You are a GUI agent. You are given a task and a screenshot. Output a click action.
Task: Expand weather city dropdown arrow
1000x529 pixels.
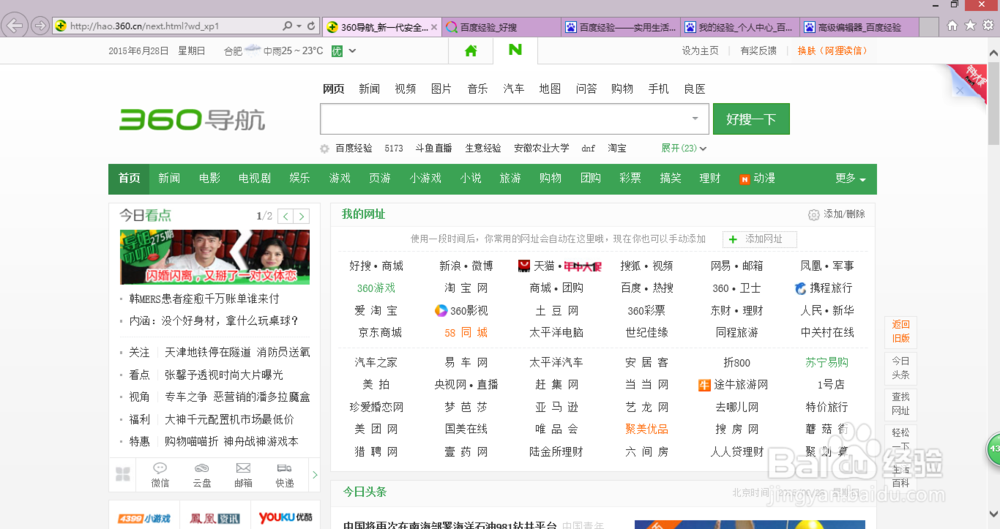tap(352, 51)
